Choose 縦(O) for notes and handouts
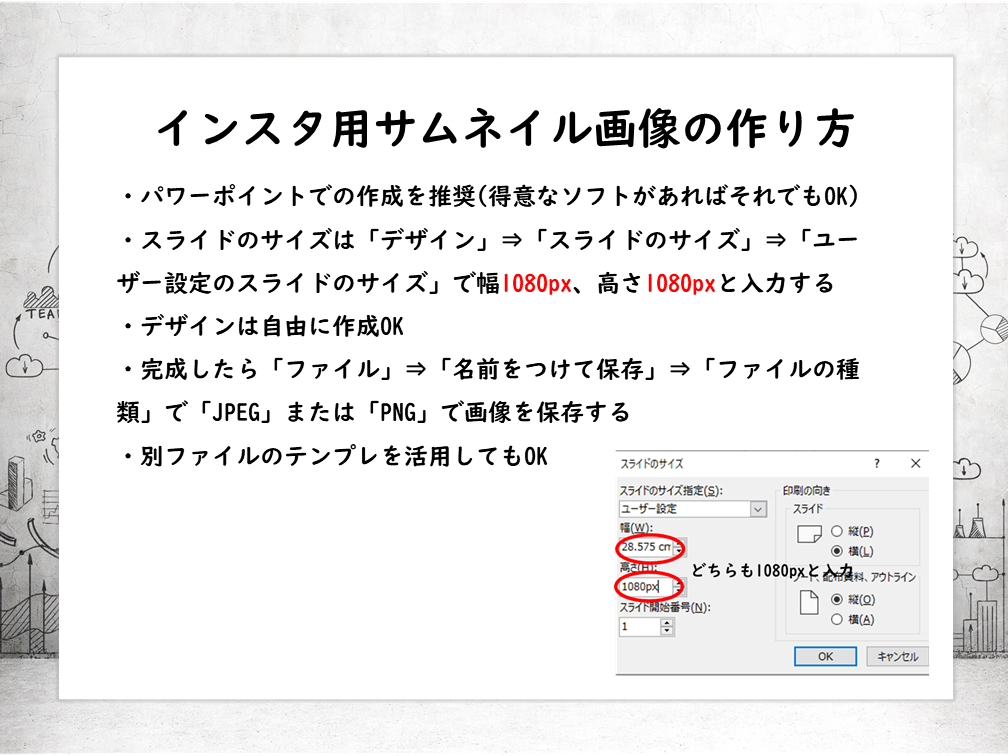The image size is (1008, 756). tap(837, 600)
